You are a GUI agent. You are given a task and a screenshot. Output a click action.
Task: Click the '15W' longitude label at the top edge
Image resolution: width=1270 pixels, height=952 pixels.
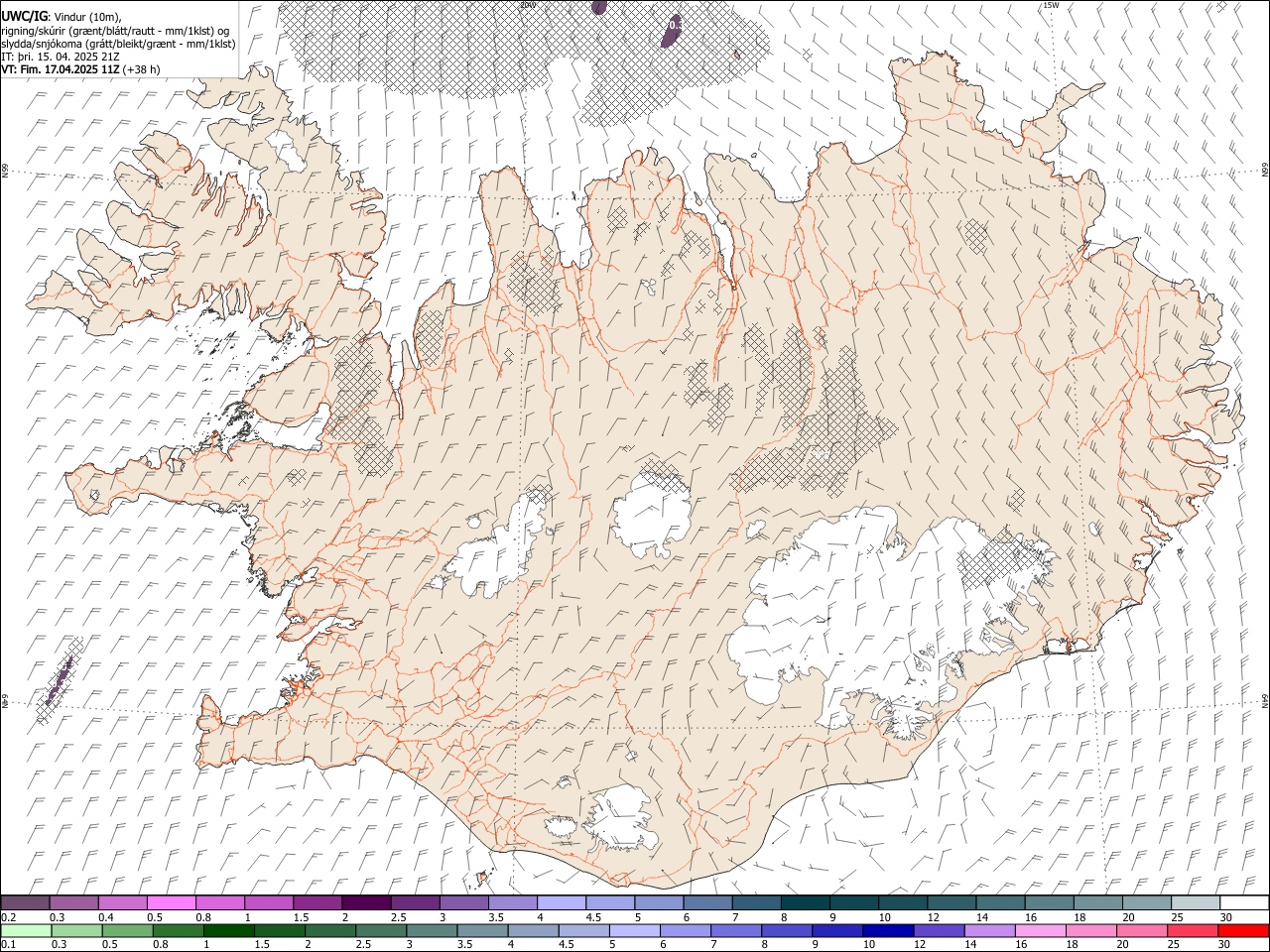pyautogui.click(x=1051, y=5)
